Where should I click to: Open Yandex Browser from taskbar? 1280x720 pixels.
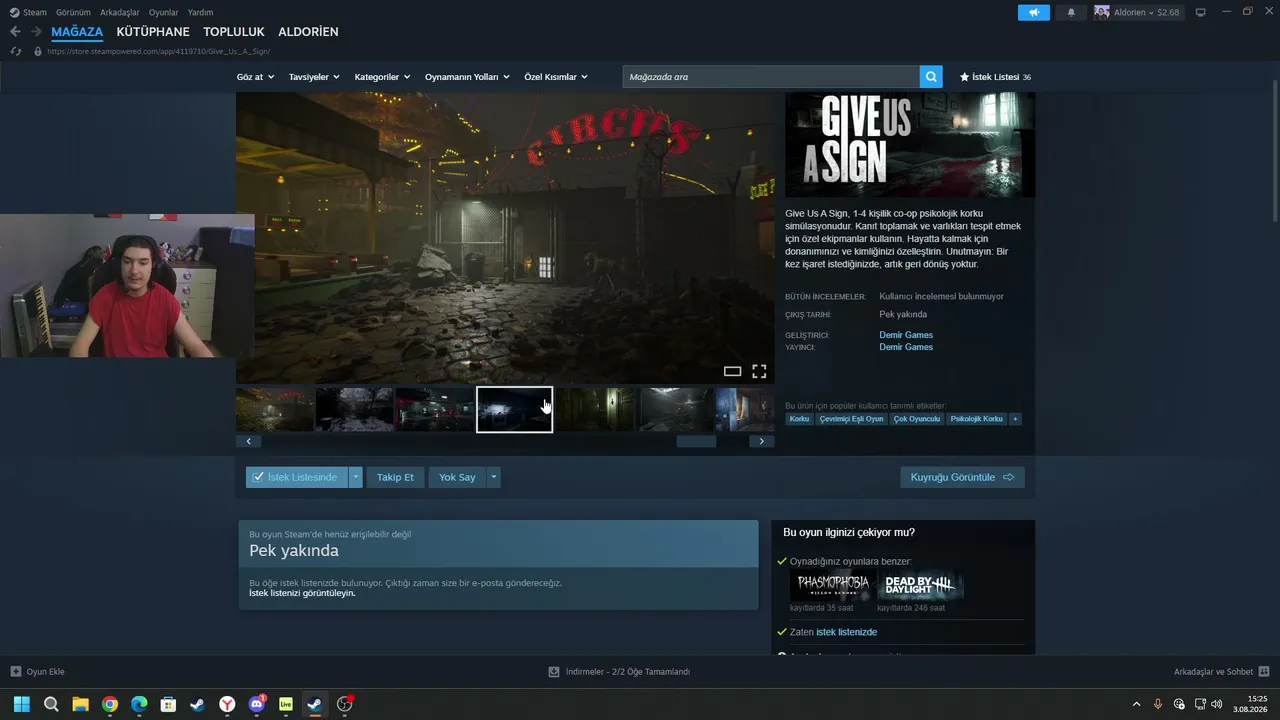228,704
